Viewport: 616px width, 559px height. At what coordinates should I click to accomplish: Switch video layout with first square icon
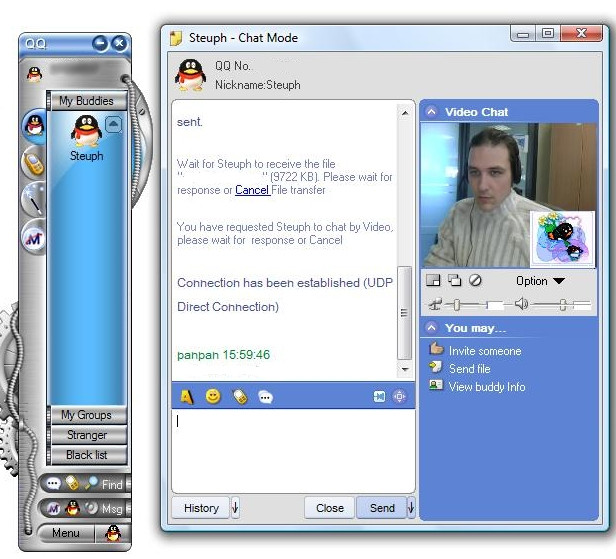pyautogui.click(x=433, y=280)
